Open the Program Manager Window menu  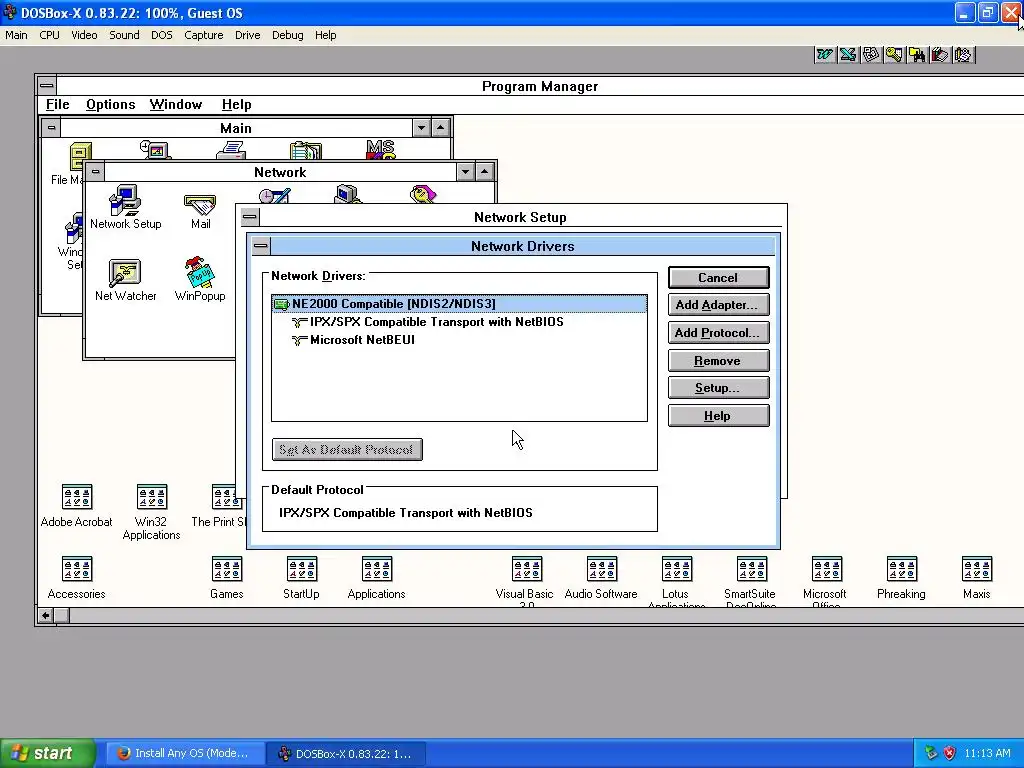pos(176,104)
